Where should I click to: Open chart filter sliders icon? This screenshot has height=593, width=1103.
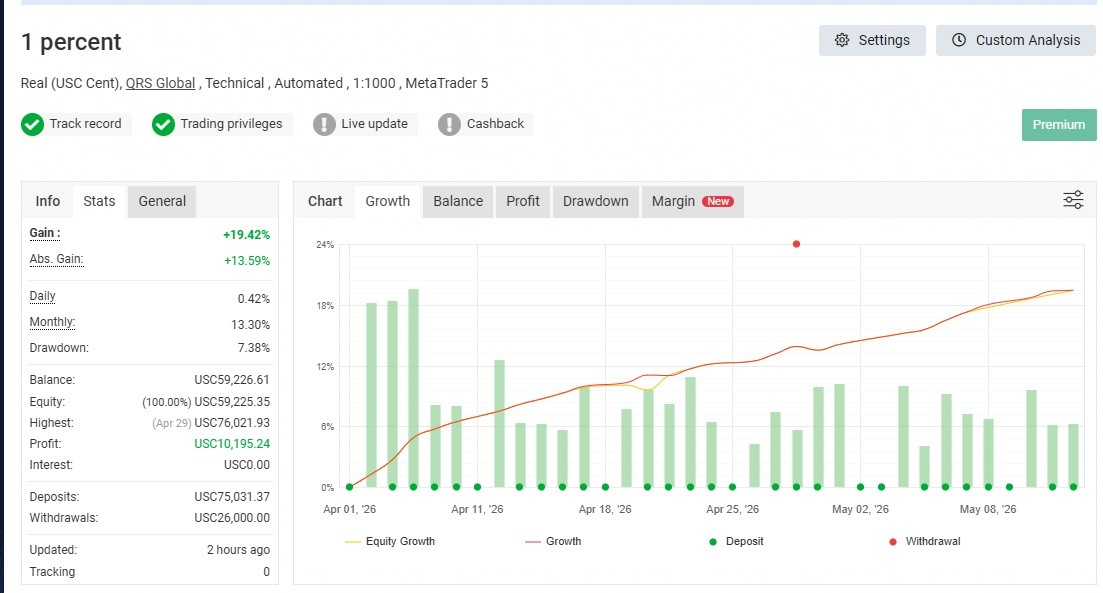[1073, 200]
